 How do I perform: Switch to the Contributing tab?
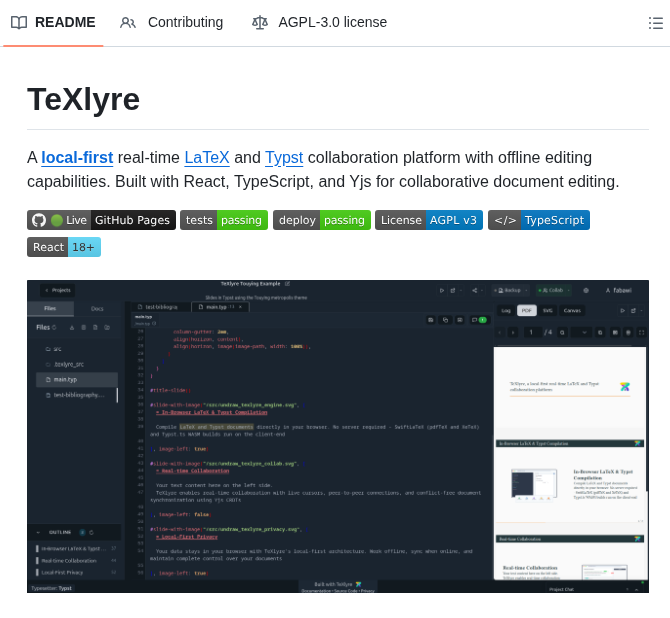point(185,22)
